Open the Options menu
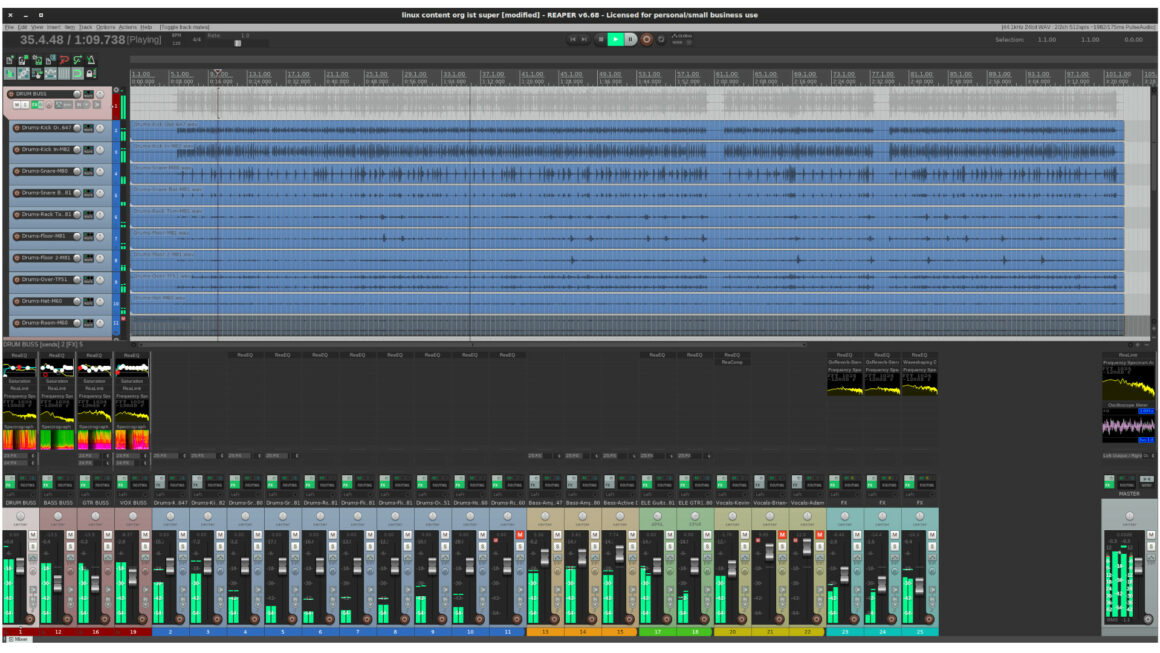1160x653 pixels. click(x=105, y=27)
